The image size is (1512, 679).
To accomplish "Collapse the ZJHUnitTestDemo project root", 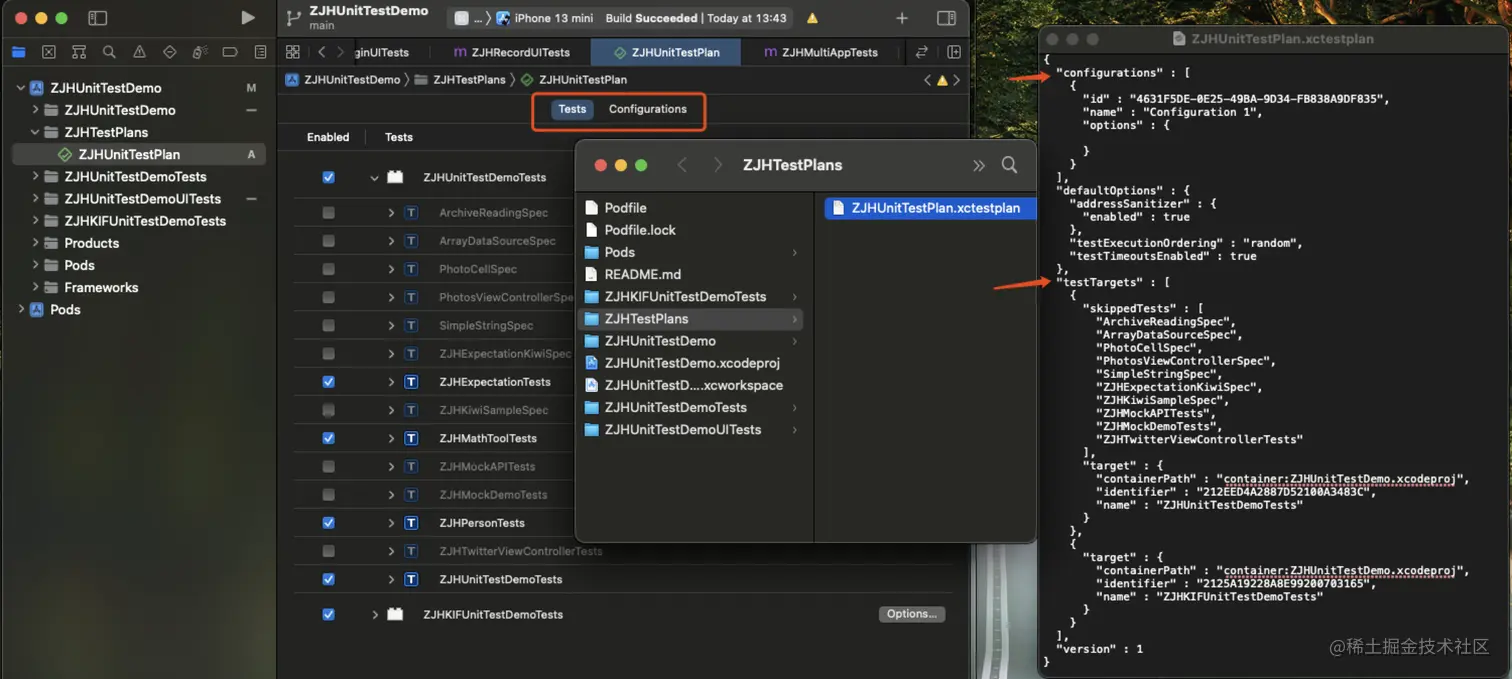I will (21, 88).
